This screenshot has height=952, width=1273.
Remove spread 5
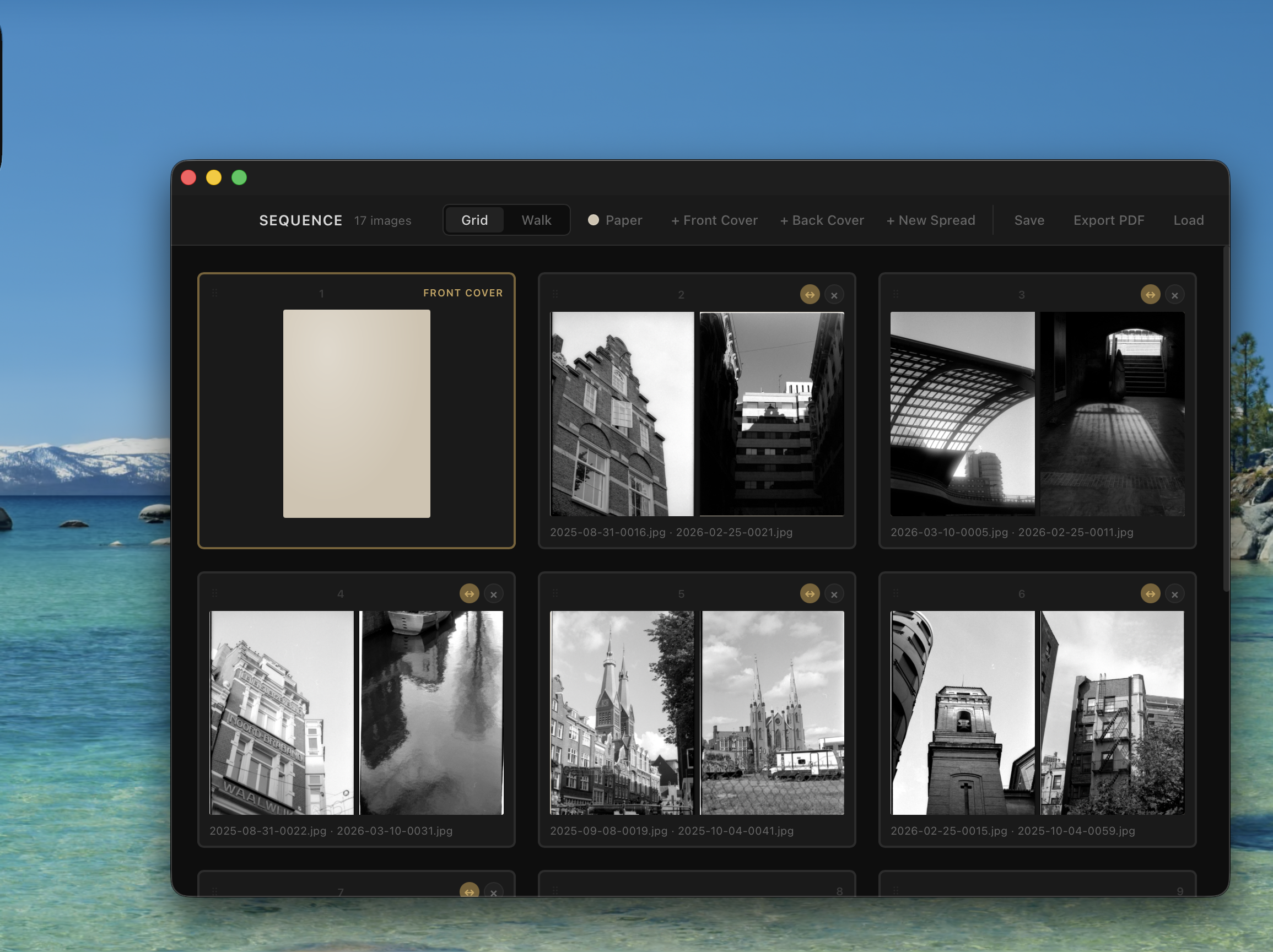(x=834, y=594)
